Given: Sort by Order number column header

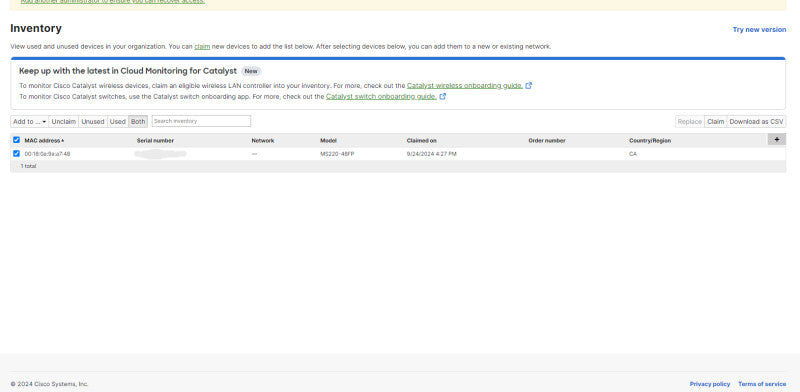Looking at the screenshot, I should (547, 140).
